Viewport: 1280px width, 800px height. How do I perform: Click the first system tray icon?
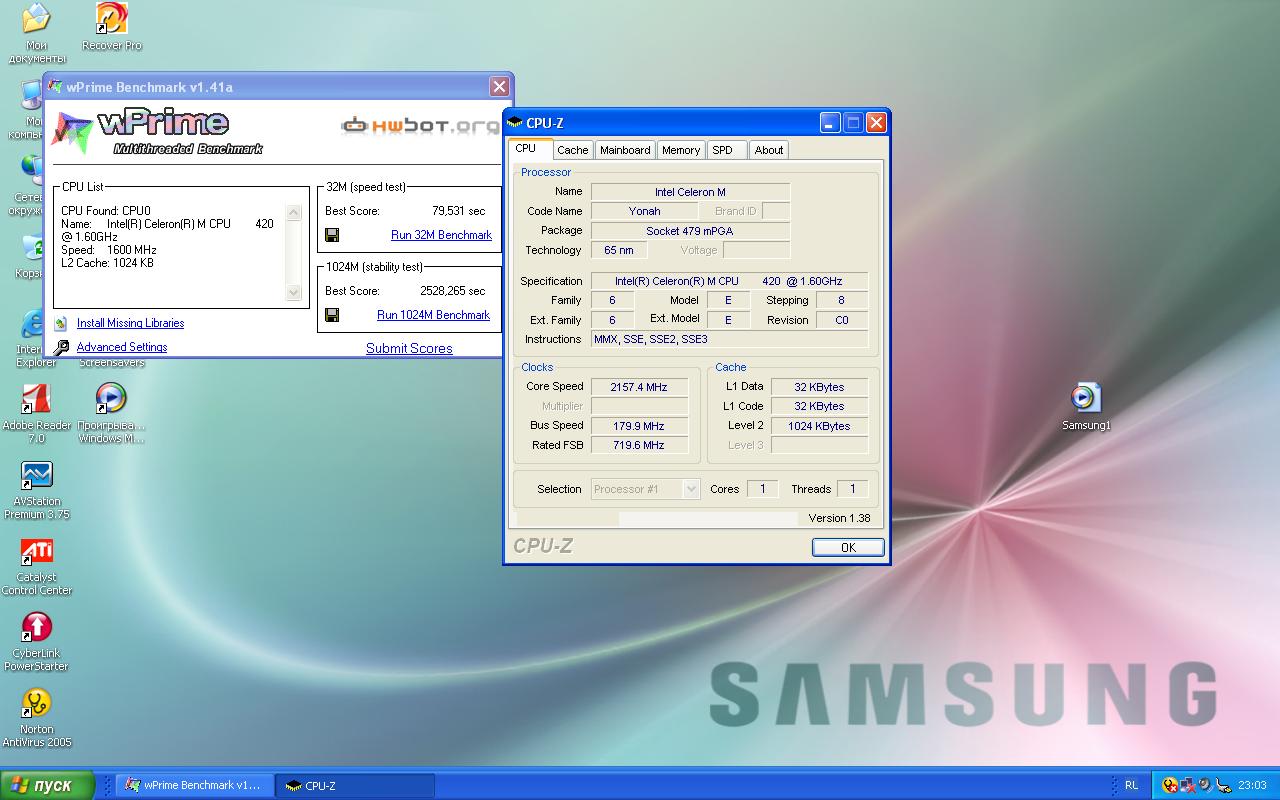(x=1170, y=785)
